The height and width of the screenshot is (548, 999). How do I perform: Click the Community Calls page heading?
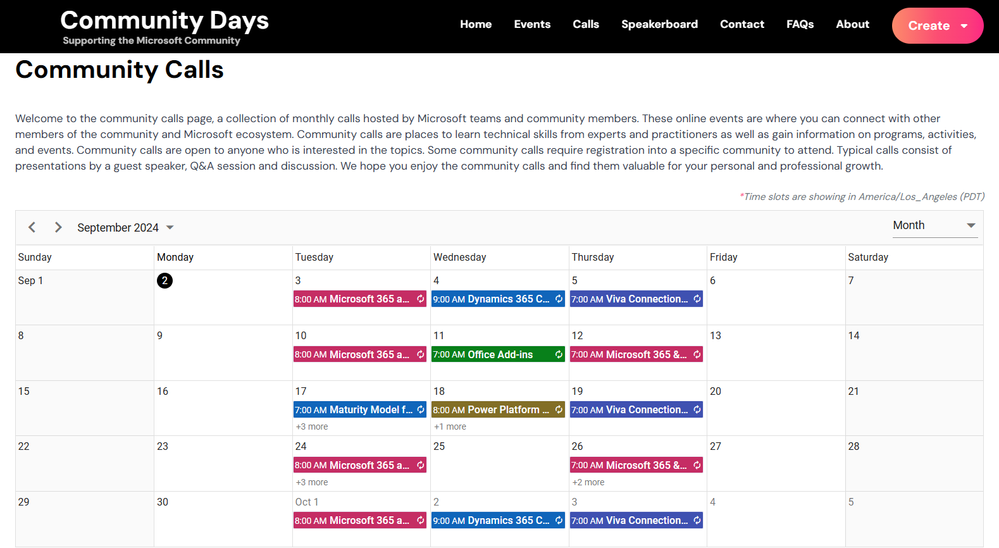point(119,69)
